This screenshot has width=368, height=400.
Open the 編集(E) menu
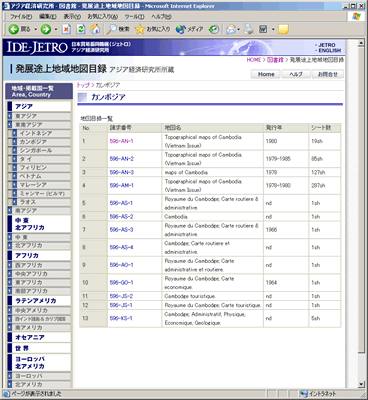point(48,16)
